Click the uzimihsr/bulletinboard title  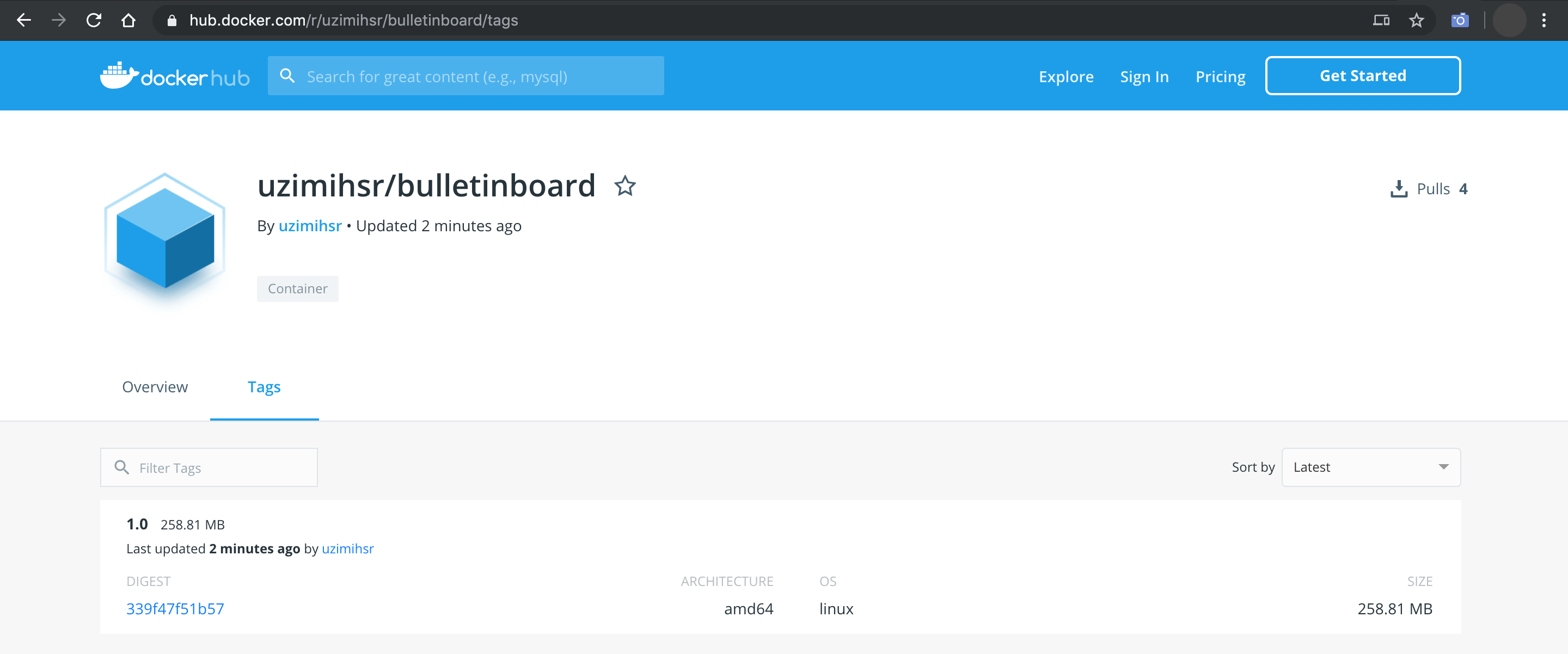[x=426, y=186]
